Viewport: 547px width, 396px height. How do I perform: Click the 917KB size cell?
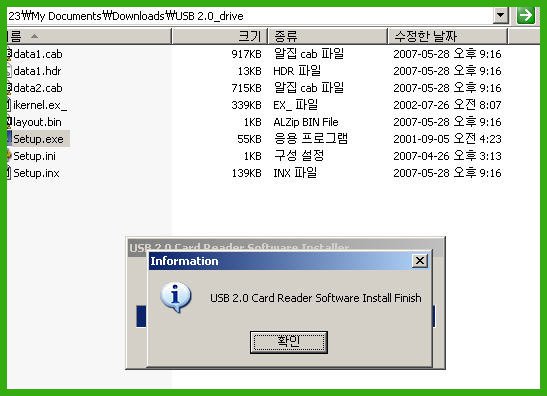point(246,54)
